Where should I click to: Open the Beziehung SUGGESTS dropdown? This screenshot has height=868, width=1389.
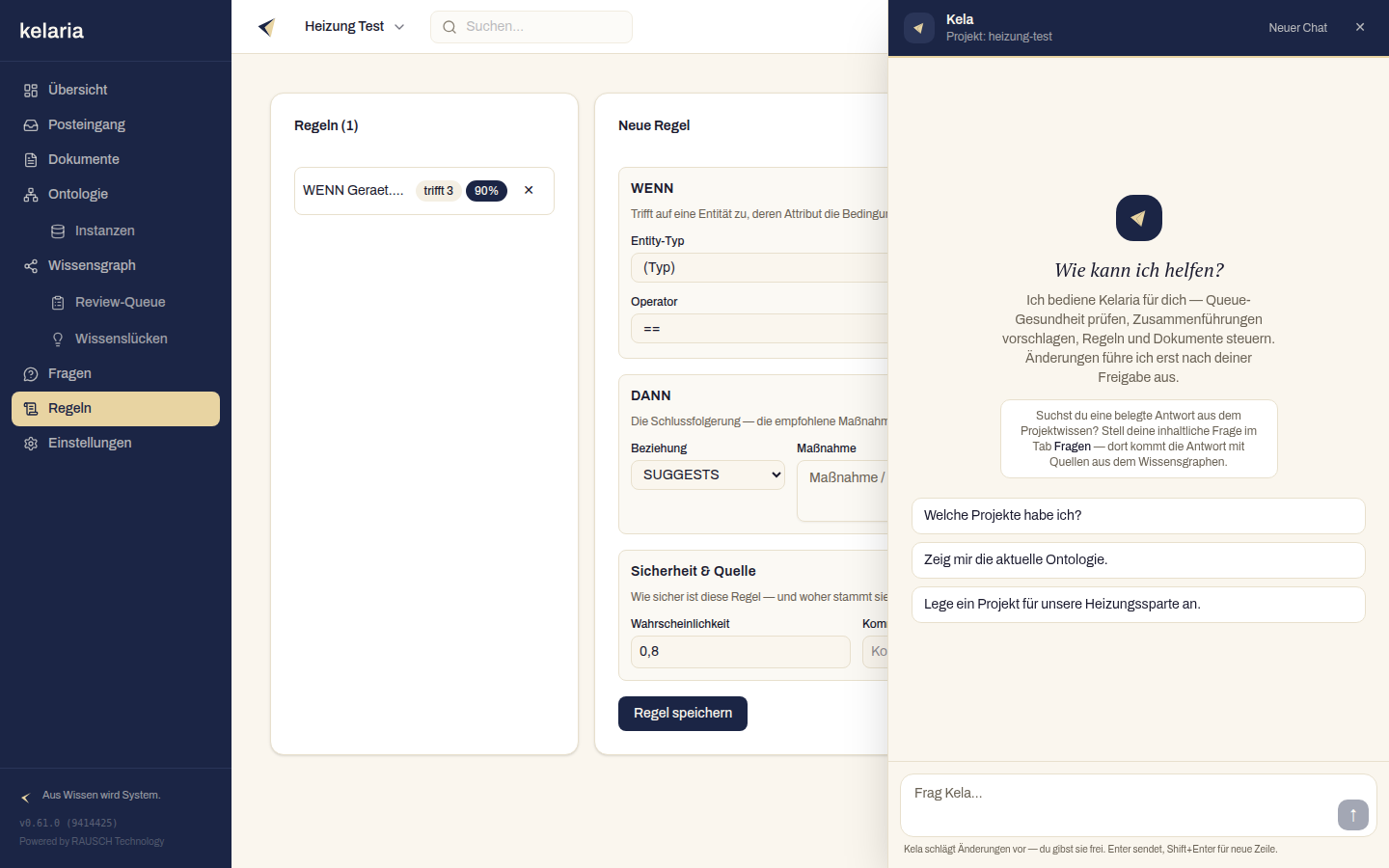click(708, 475)
